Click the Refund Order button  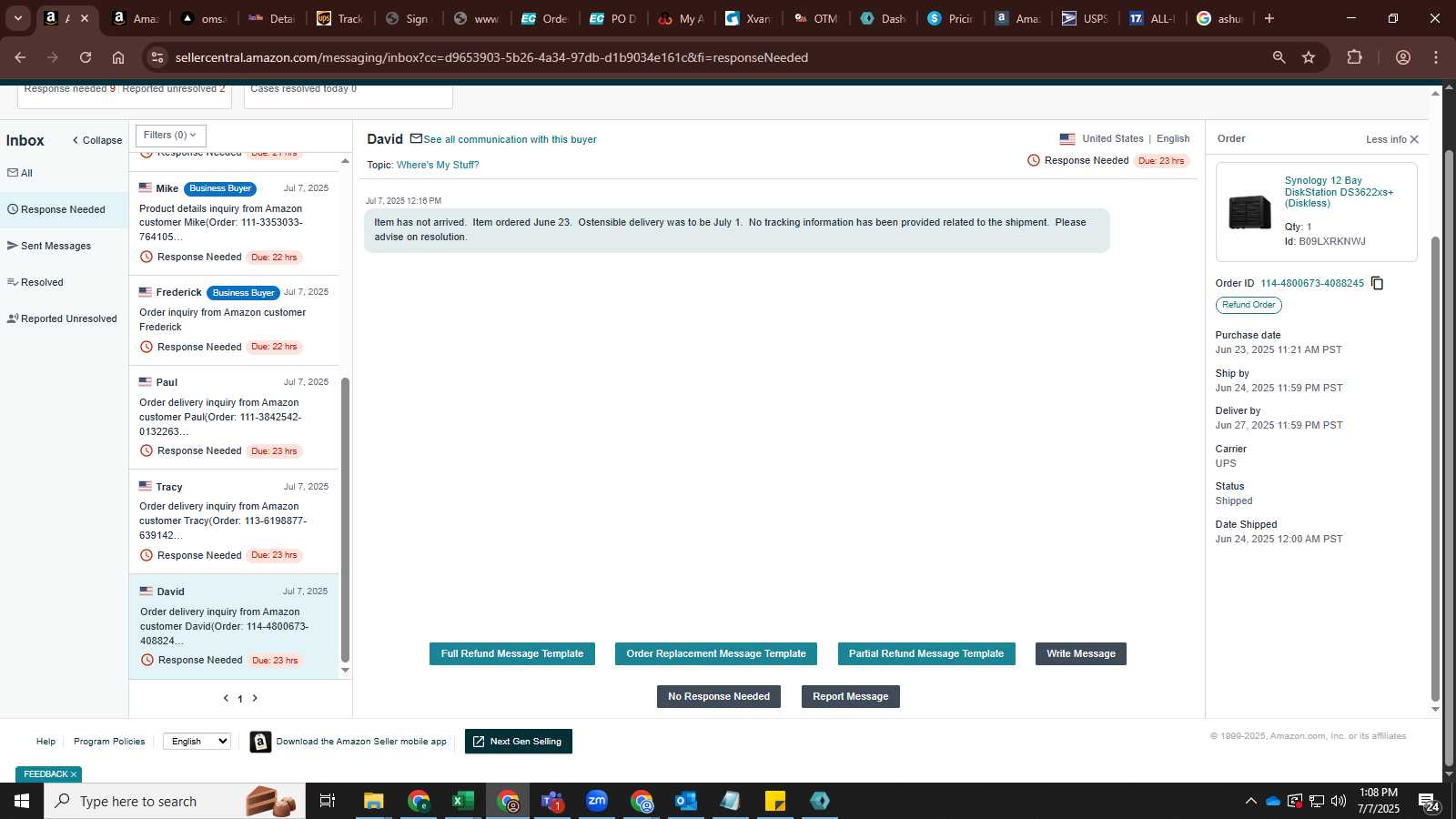point(1249,305)
